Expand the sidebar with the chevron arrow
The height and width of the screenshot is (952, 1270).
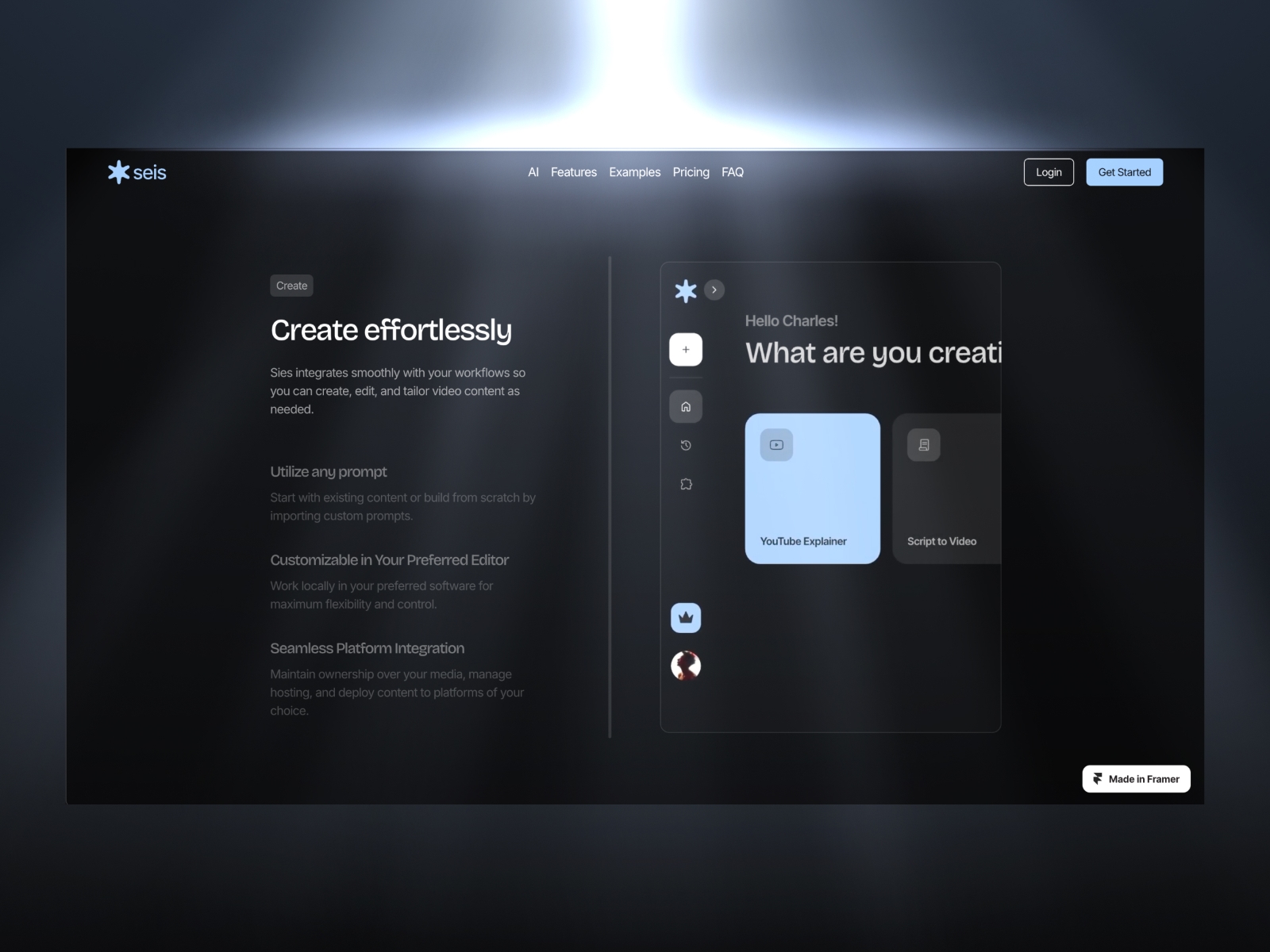click(714, 290)
